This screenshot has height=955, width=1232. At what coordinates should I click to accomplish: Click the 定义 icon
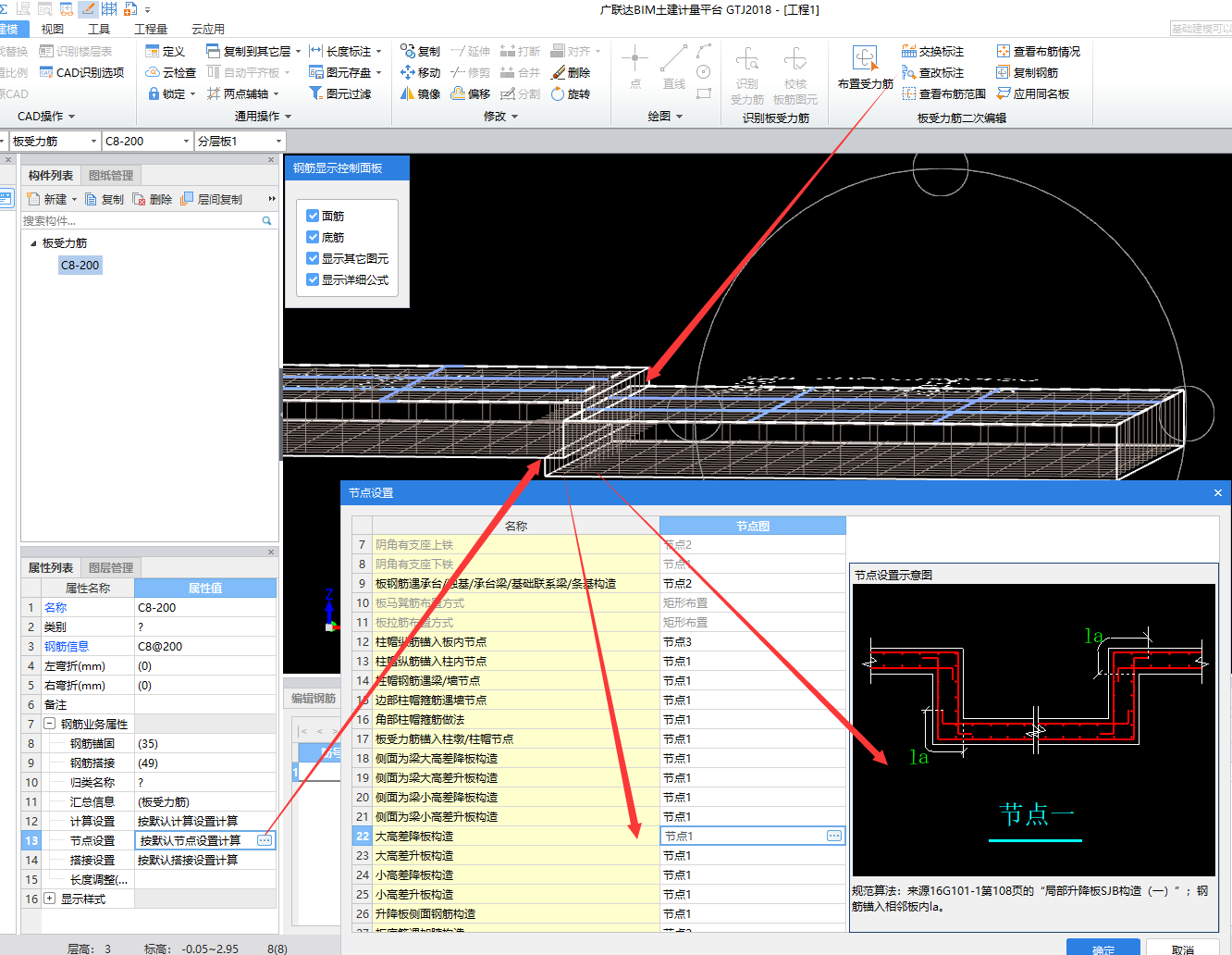coord(153,52)
